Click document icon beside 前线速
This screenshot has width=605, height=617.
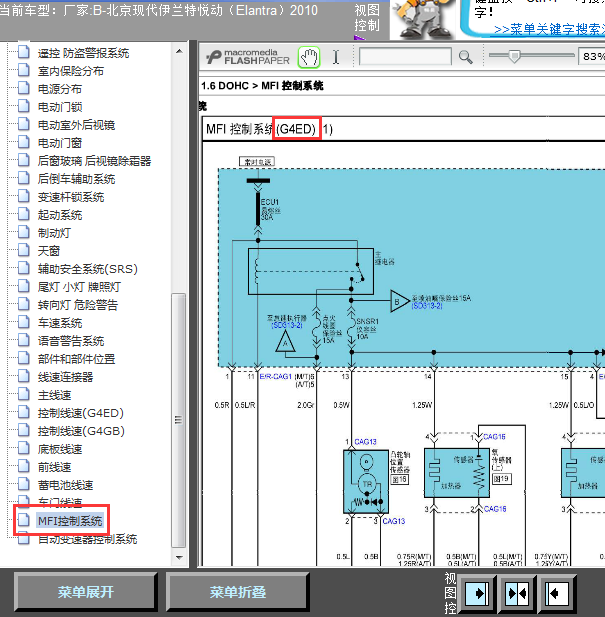tap(24, 466)
